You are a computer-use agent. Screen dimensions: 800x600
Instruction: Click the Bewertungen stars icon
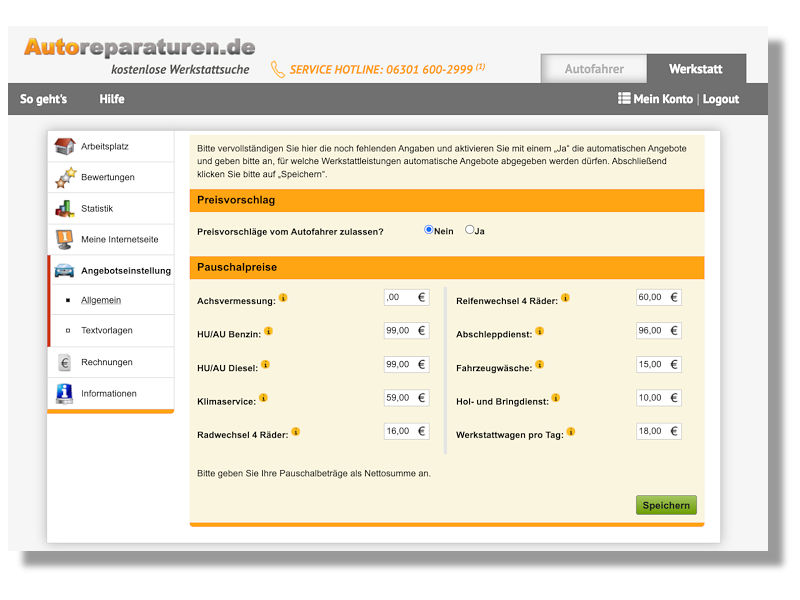(x=65, y=178)
